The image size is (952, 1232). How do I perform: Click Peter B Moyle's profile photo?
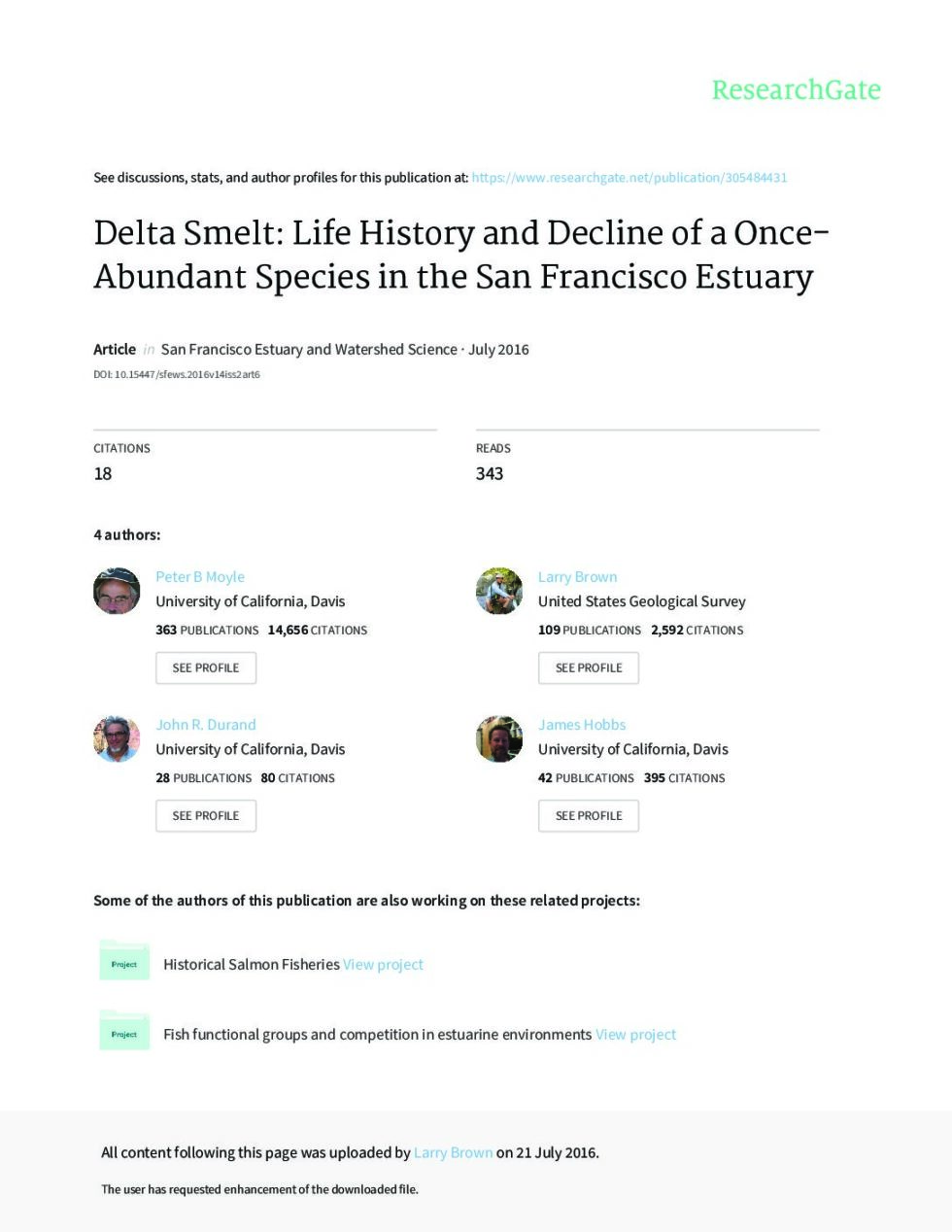pyautogui.click(x=117, y=591)
